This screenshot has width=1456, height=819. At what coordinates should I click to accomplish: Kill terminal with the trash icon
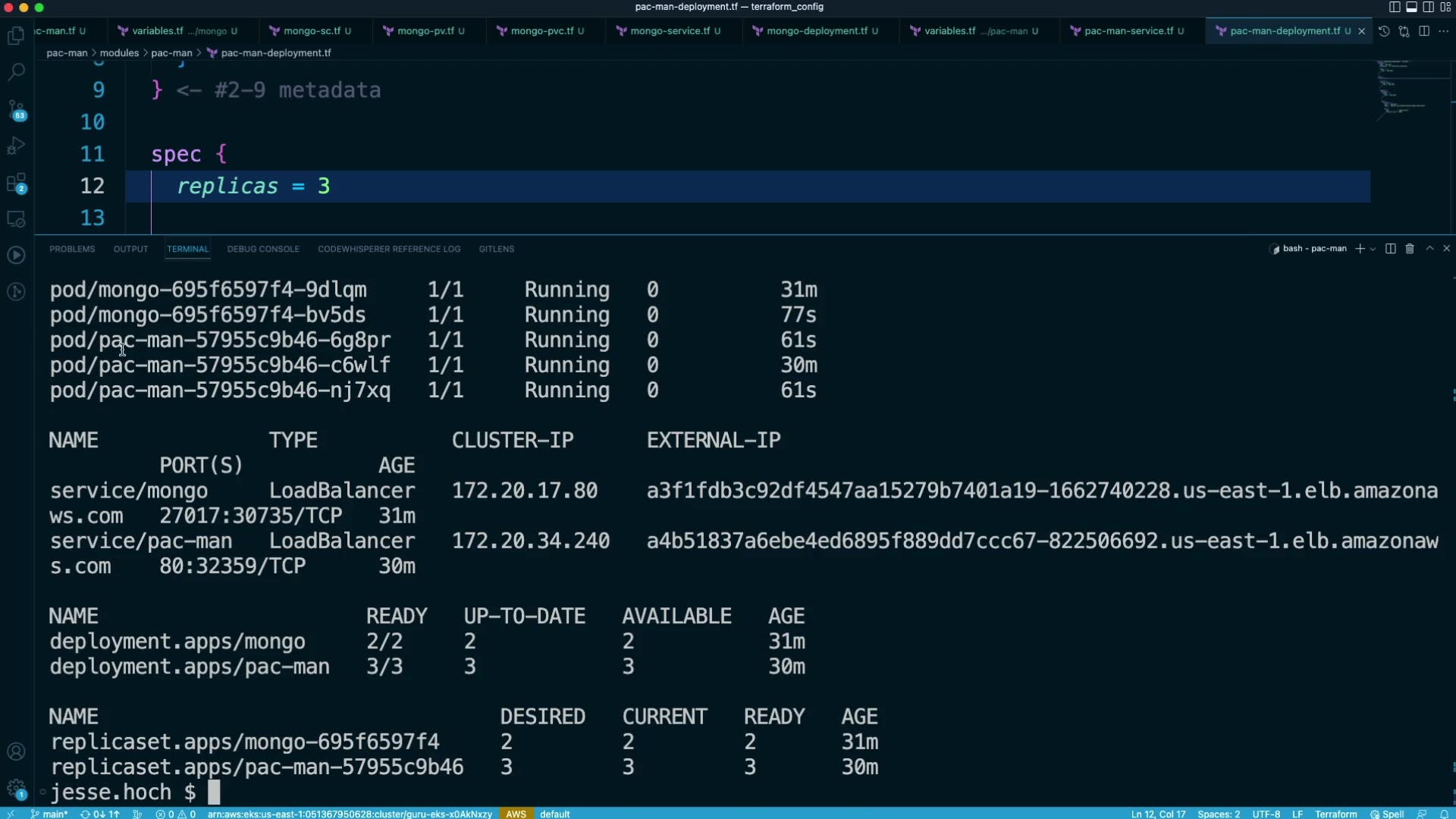tap(1410, 249)
